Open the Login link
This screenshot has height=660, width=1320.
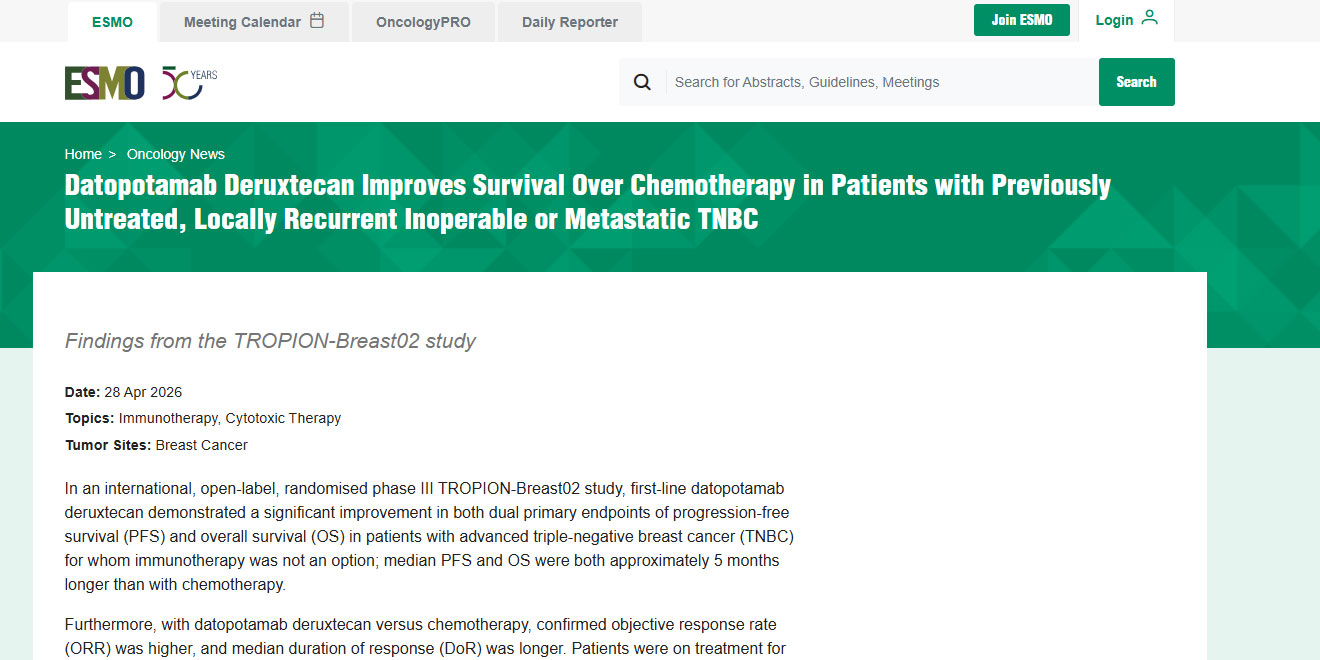point(1114,20)
